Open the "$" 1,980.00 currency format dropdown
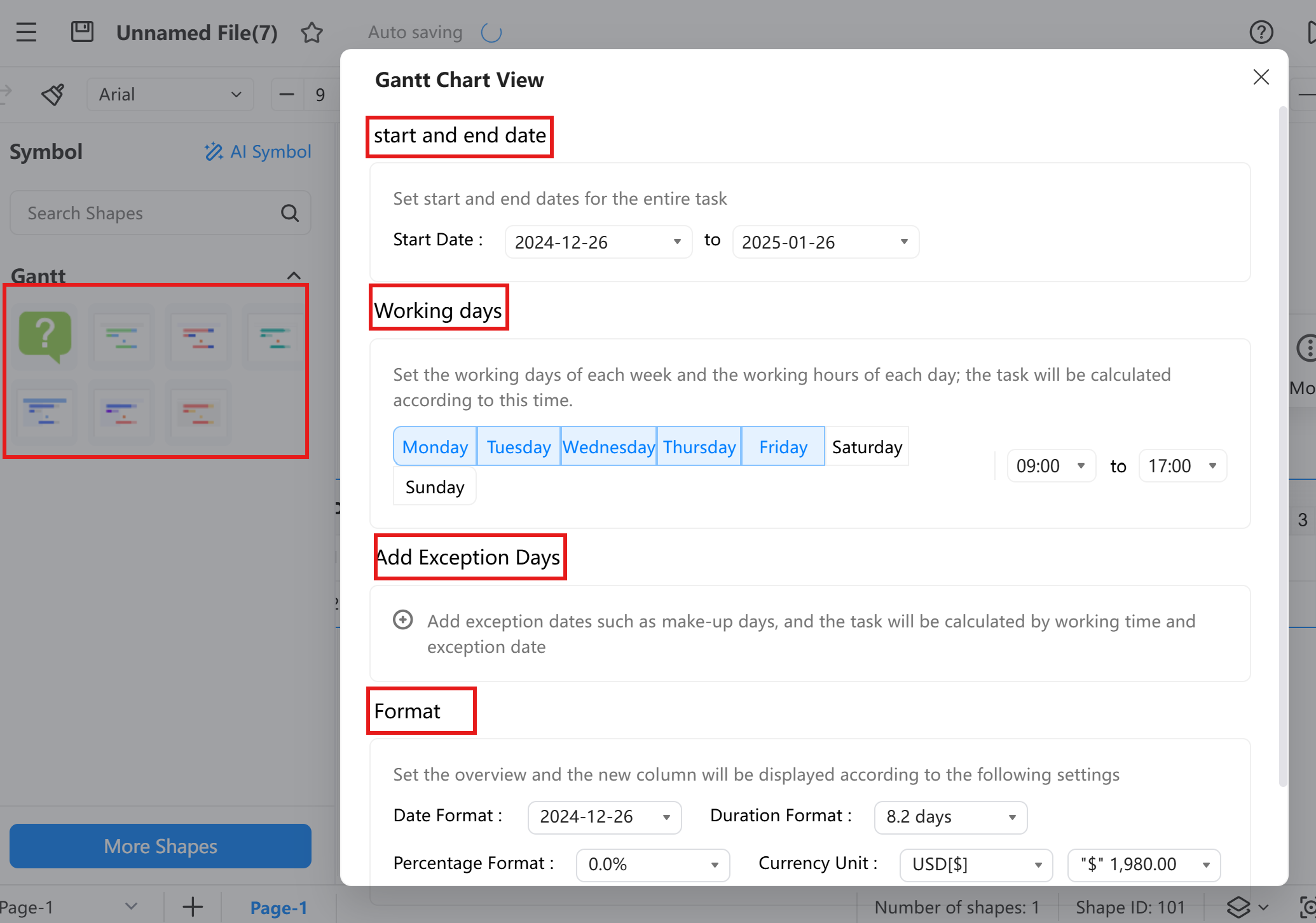Screen dimensions: 1316x923 [x=1144, y=865]
